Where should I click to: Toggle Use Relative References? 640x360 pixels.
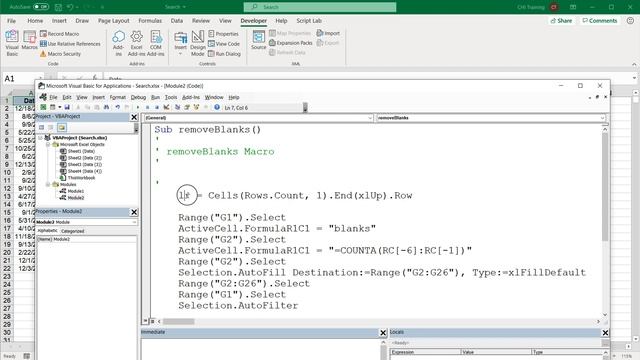coord(70,44)
